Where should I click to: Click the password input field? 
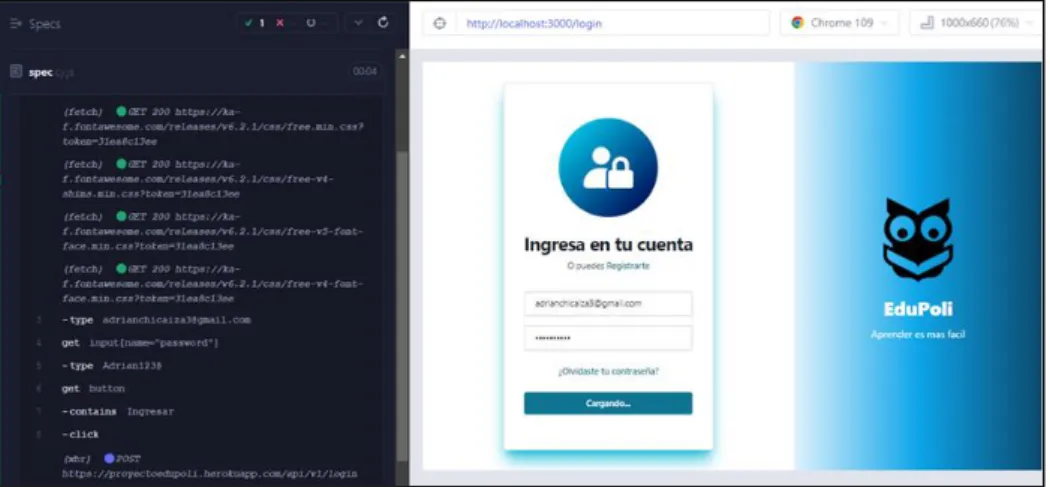pyautogui.click(x=608, y=338)
